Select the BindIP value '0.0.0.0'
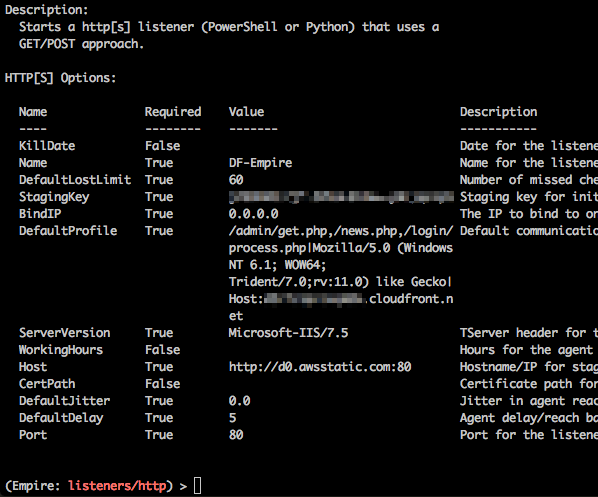The image size is (598, 497). (254, 214)
